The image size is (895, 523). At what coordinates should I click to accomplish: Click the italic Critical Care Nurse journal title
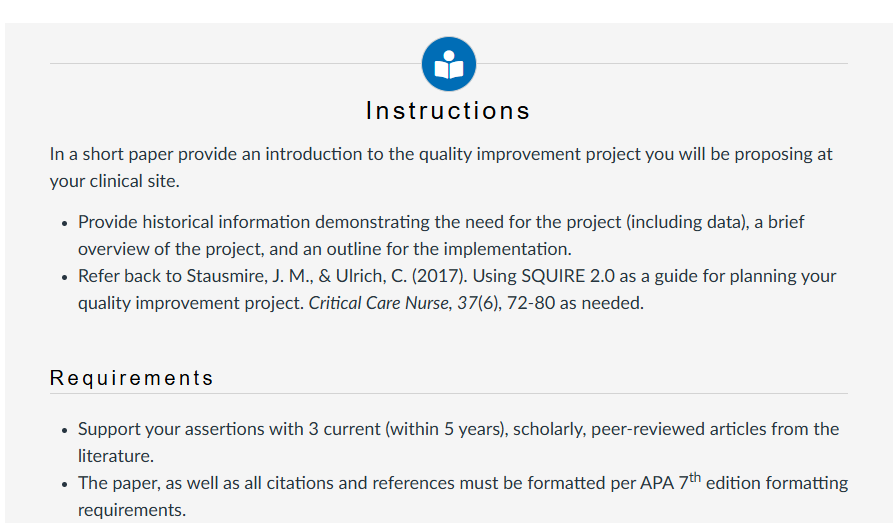coord(378,303)
